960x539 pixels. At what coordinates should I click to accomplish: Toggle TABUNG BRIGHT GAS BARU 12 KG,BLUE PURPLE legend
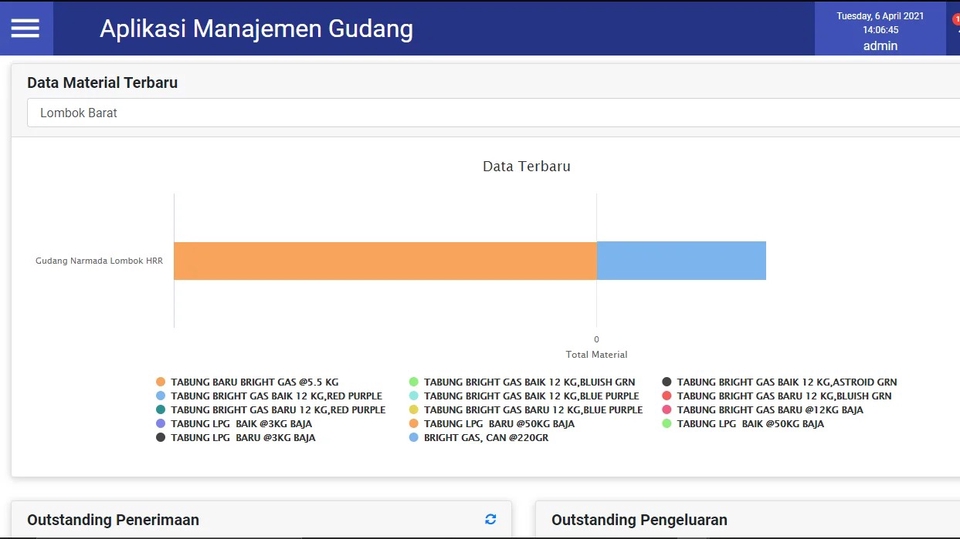pos(526,410)
